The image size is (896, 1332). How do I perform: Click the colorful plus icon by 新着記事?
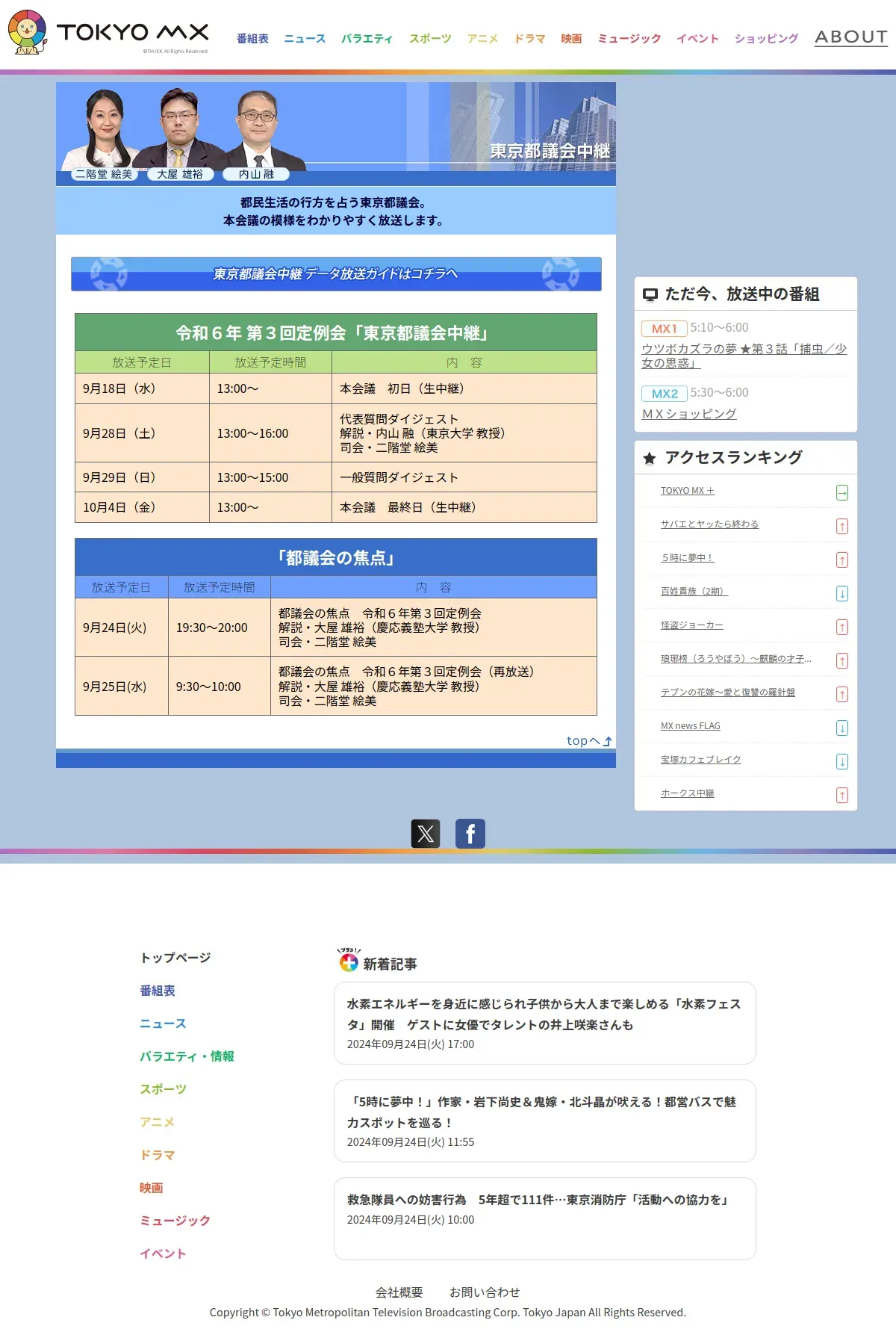(x=349, y=961)
